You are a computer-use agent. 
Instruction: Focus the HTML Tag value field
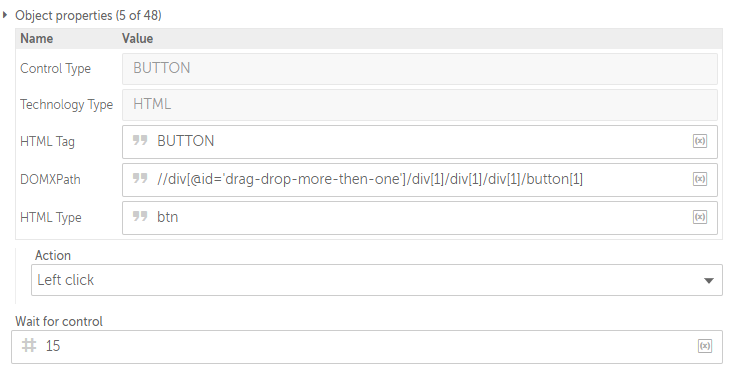tap(420, 142)
